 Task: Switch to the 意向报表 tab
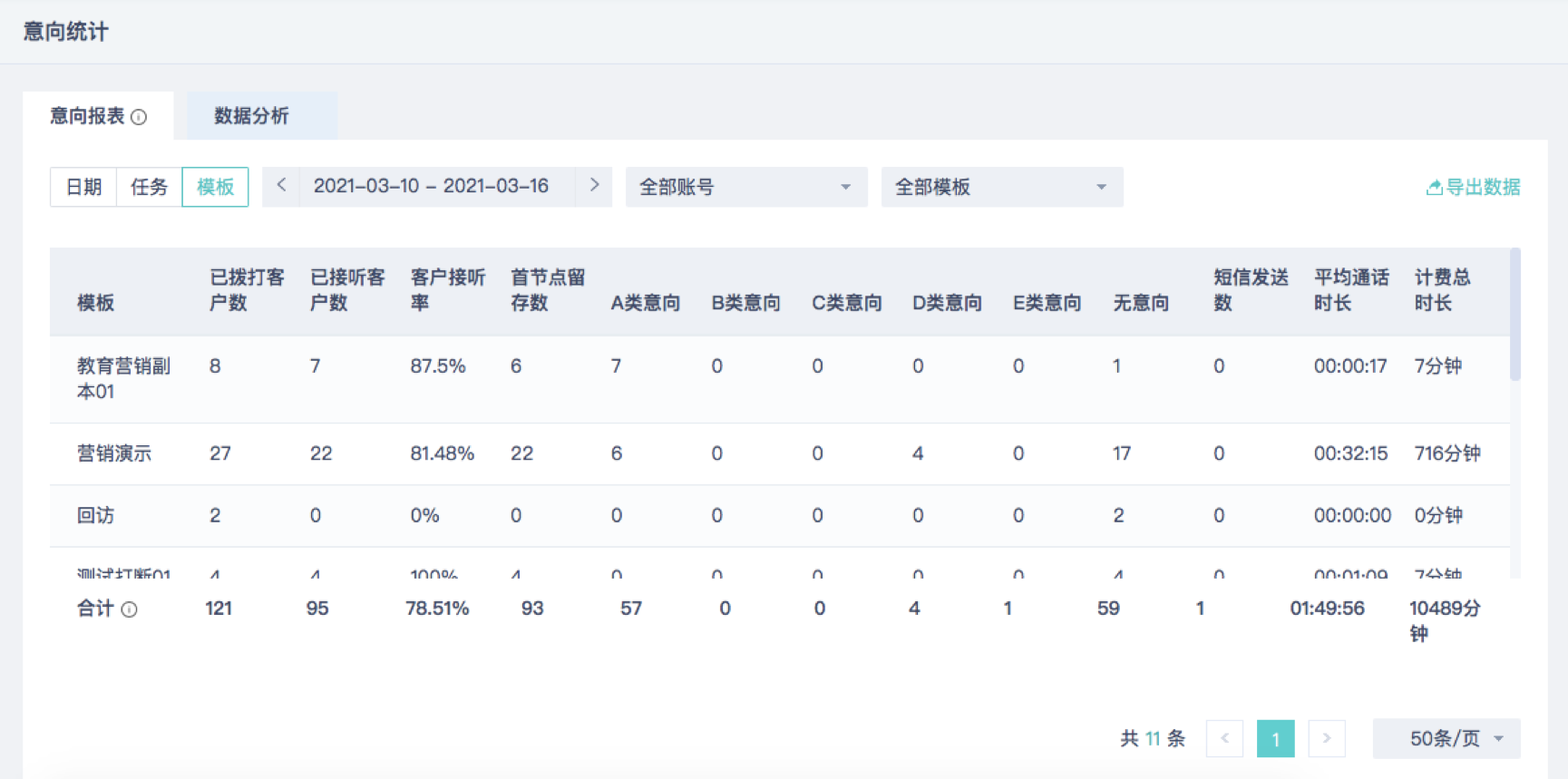pos(98,115)
